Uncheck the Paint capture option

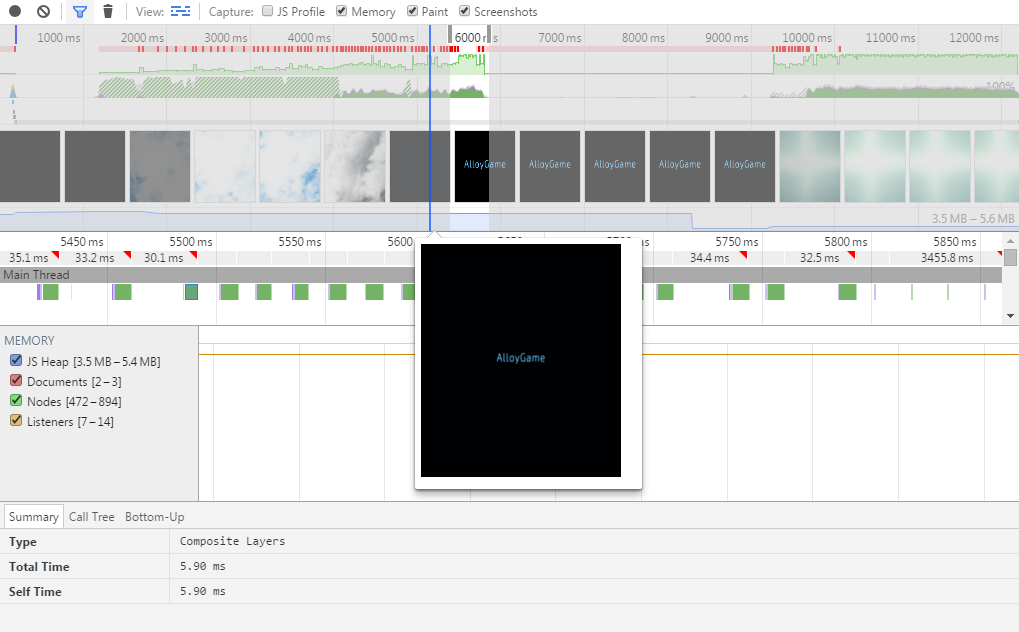point(413,12)
